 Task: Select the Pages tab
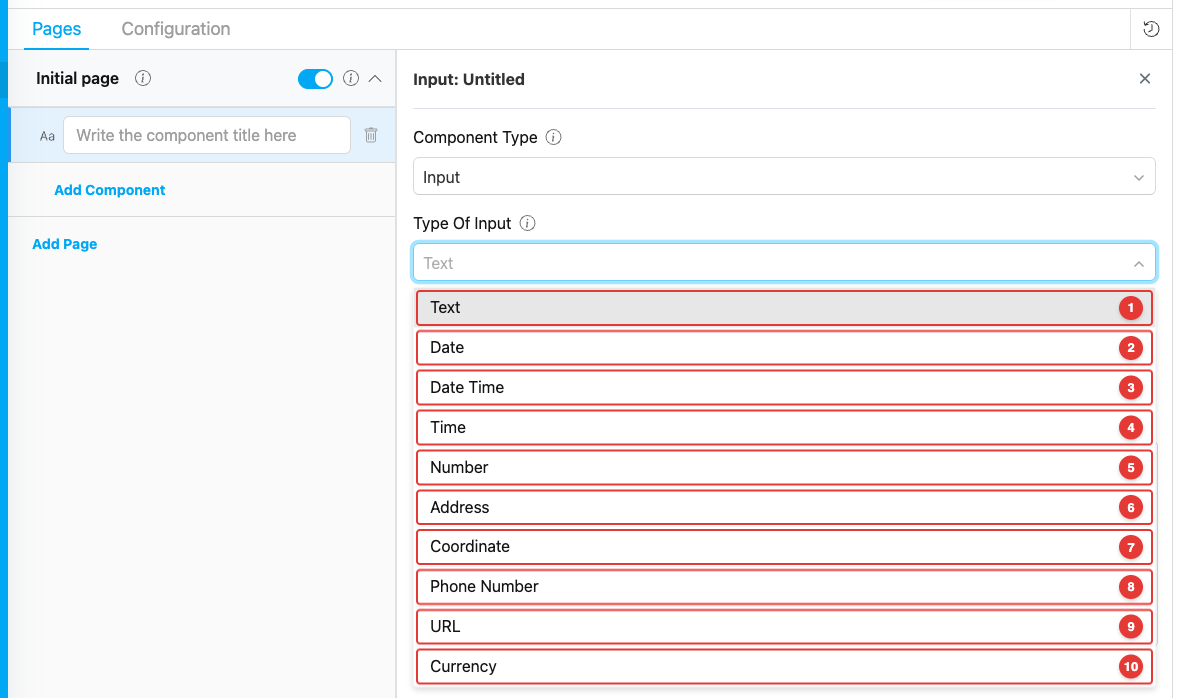(x=56, y=29)
